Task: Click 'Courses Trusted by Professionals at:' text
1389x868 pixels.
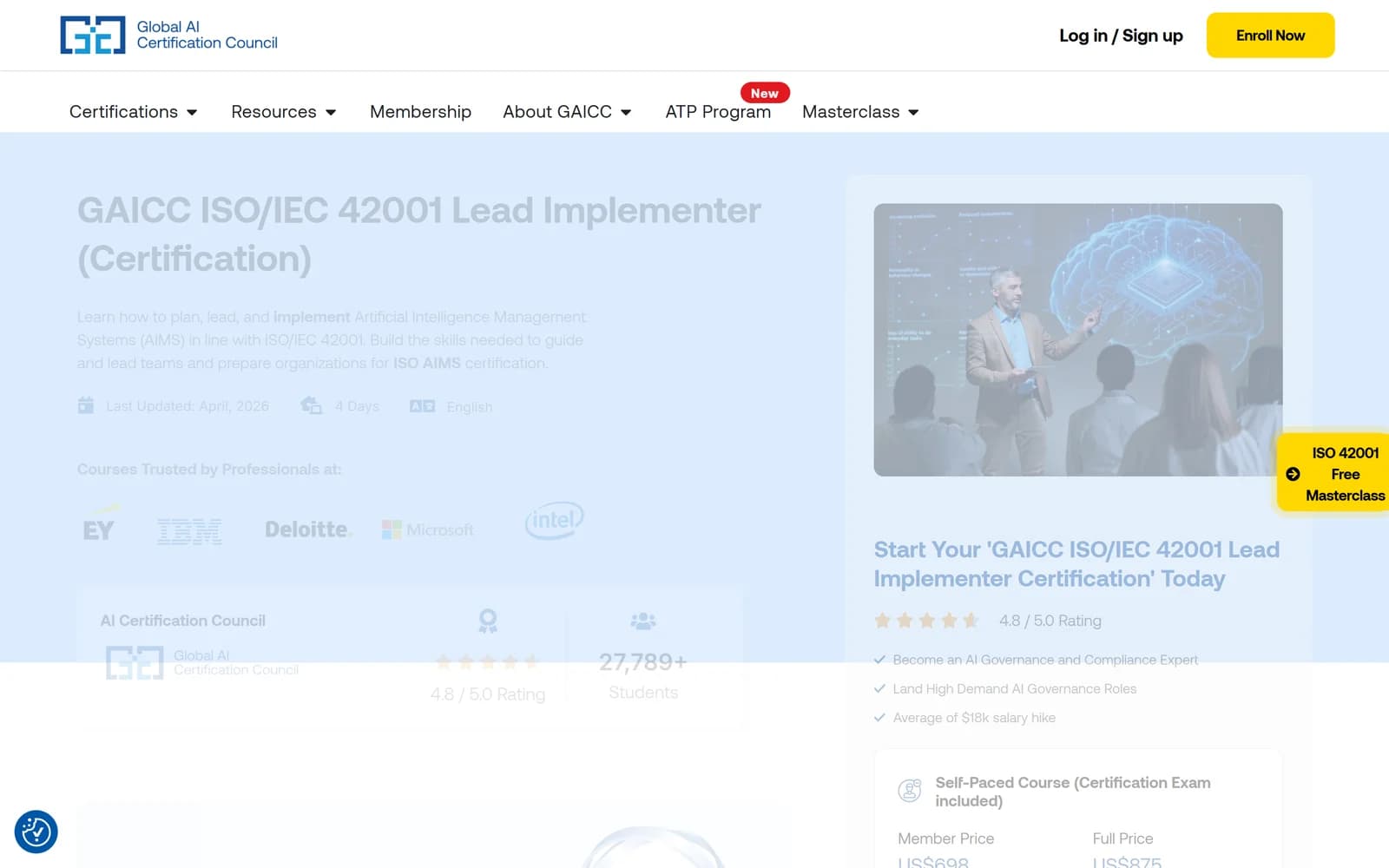Action: (x=209, y=470)
